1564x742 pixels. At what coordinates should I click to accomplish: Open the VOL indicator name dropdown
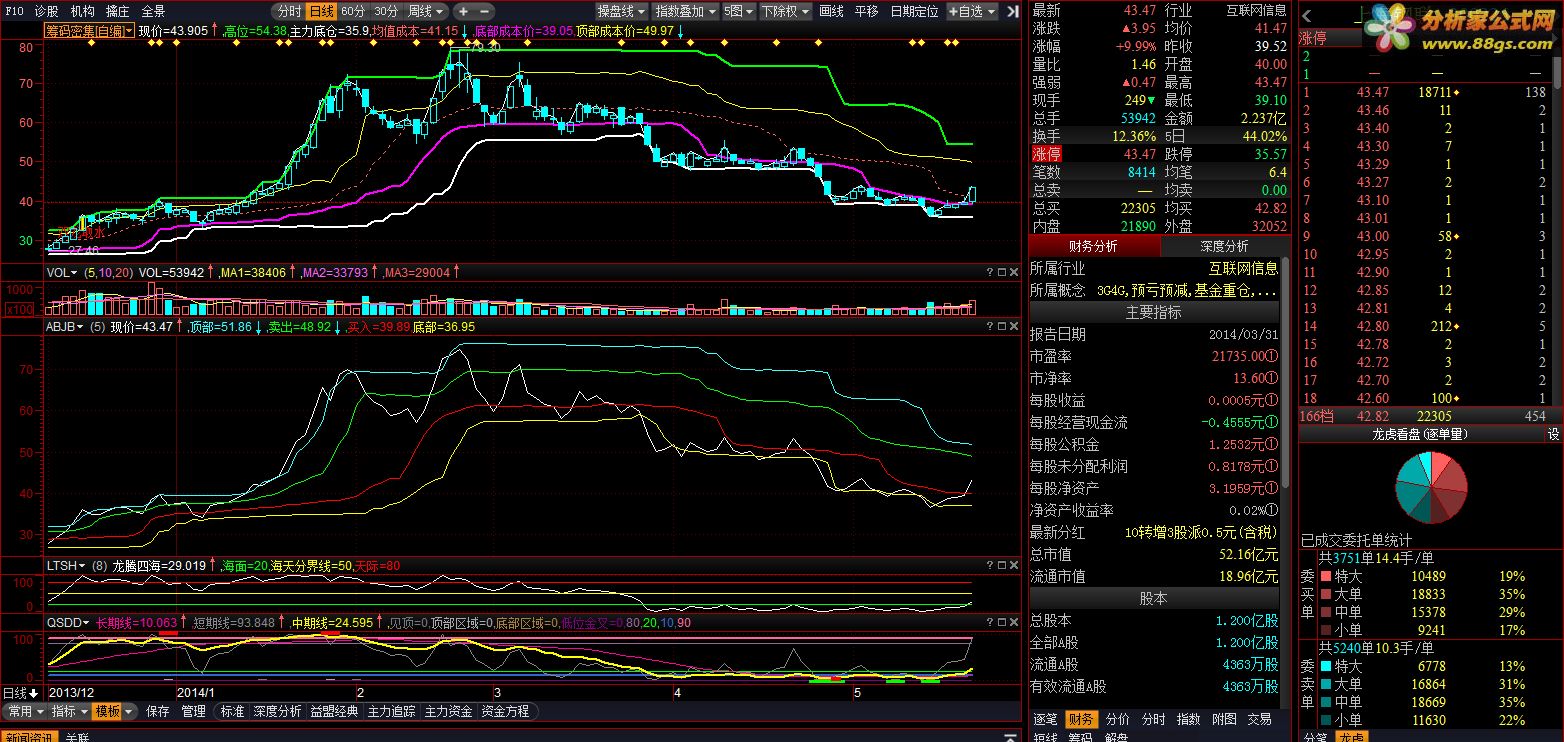coord(60,272)
